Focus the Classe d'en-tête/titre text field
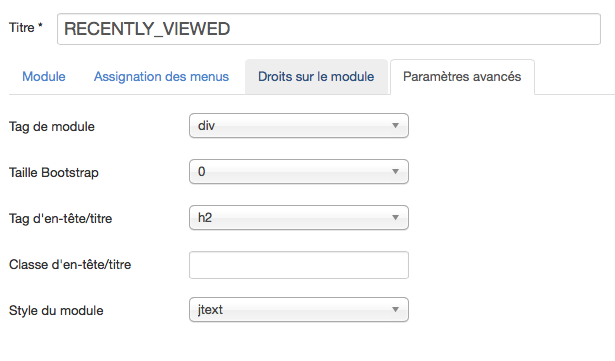The image size is (615, 361). pyautogui.click(x=299, y=265)
